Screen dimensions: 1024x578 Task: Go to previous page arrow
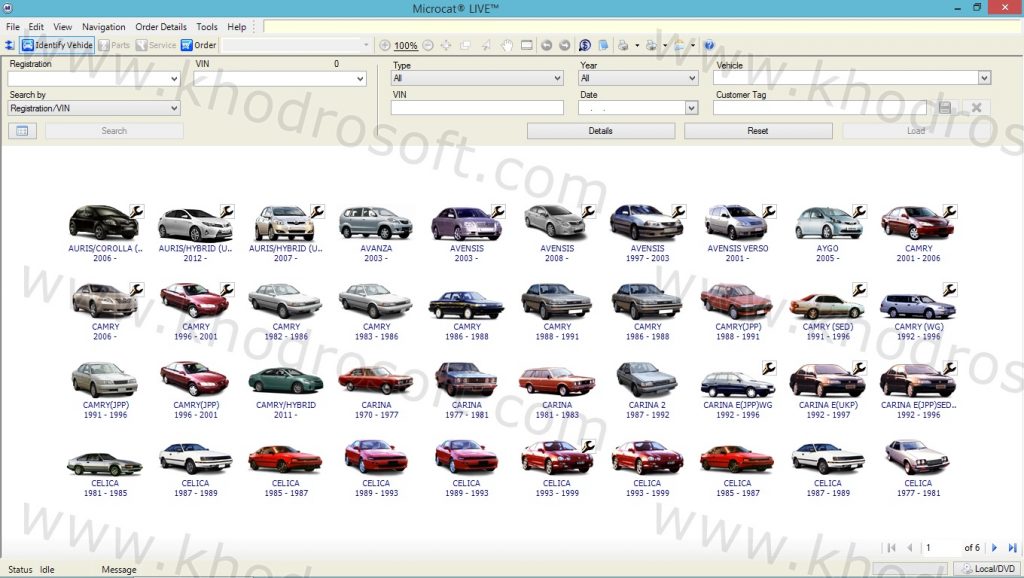[x=910, y=547]
